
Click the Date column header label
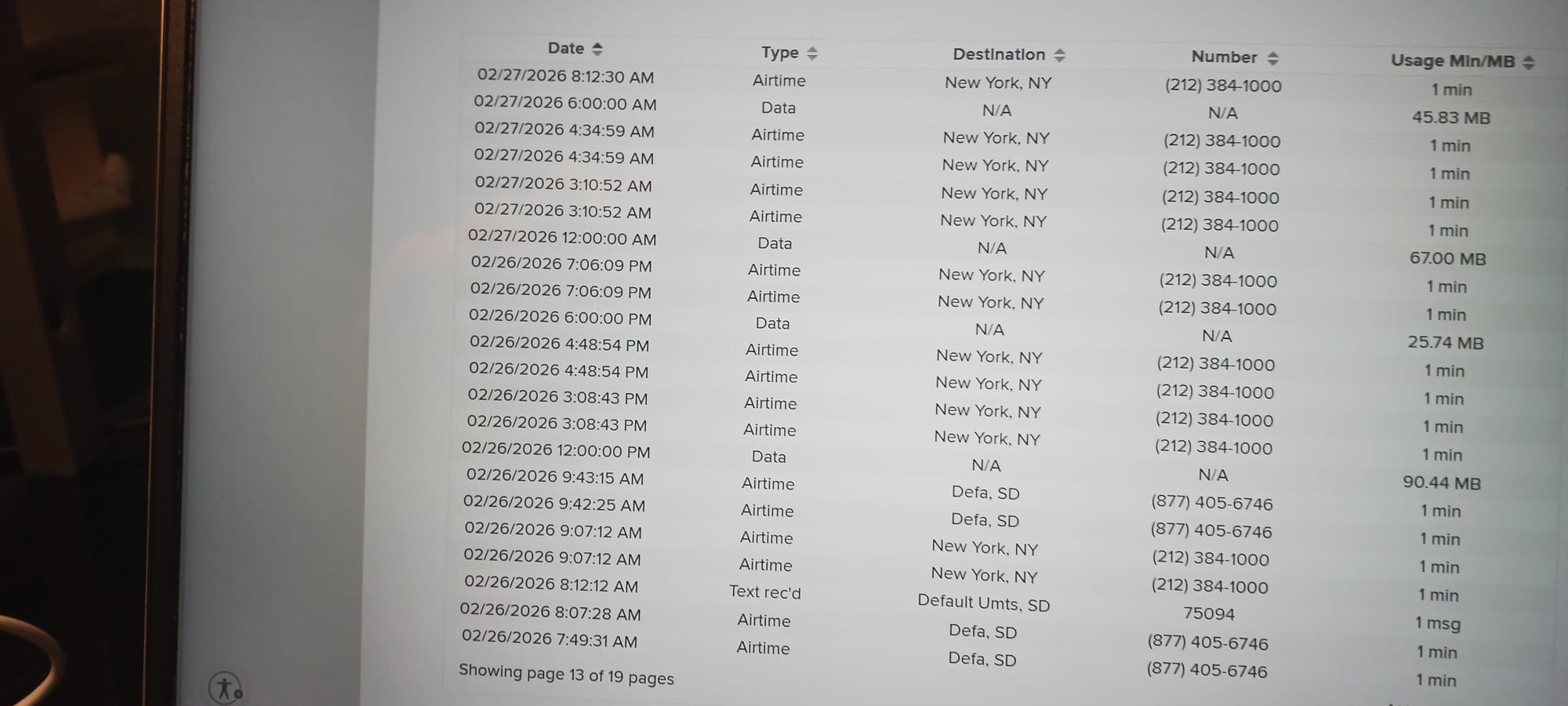click(x=565, y=48)
